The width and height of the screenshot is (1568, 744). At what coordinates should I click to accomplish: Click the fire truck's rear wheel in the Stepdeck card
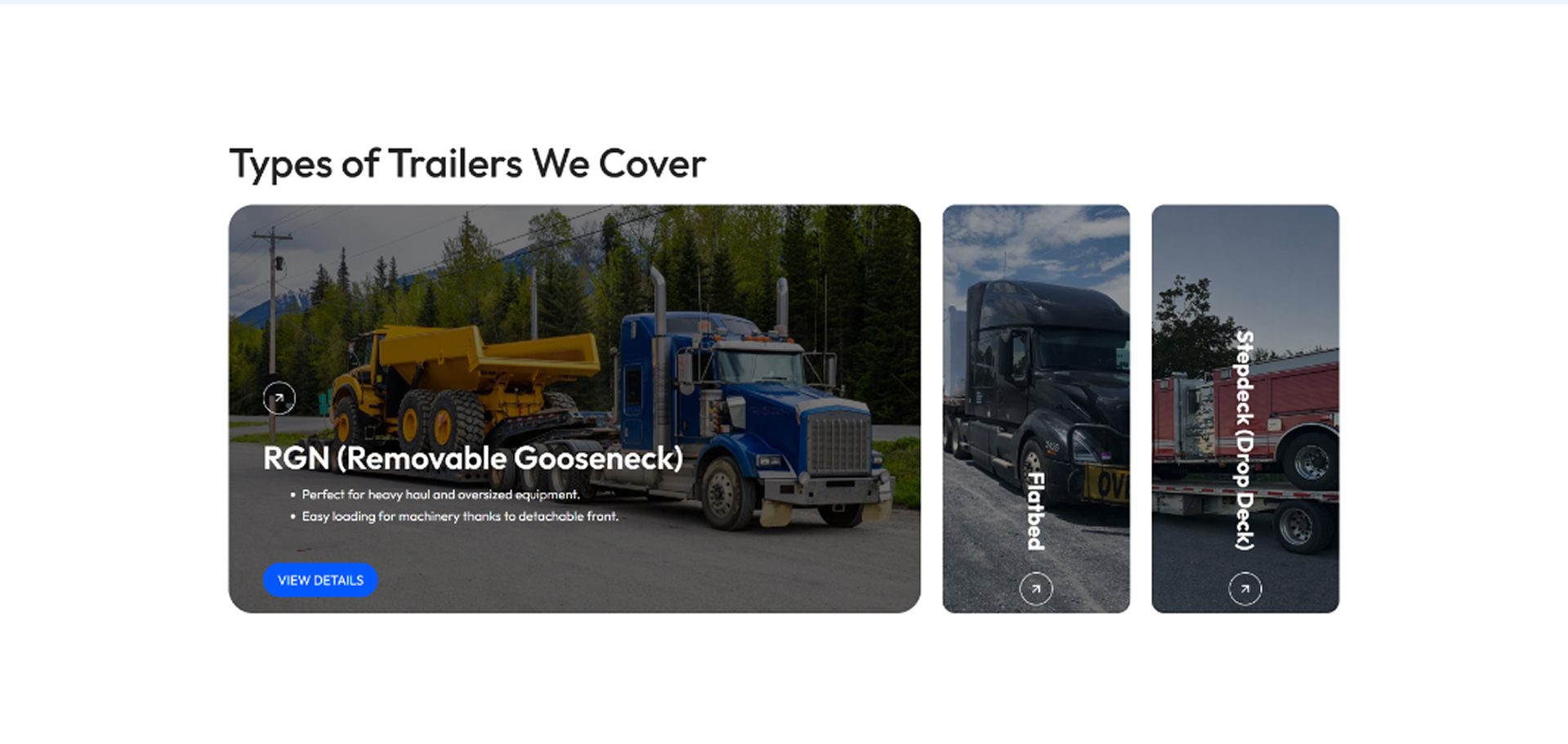click(x=1310, y=460)
